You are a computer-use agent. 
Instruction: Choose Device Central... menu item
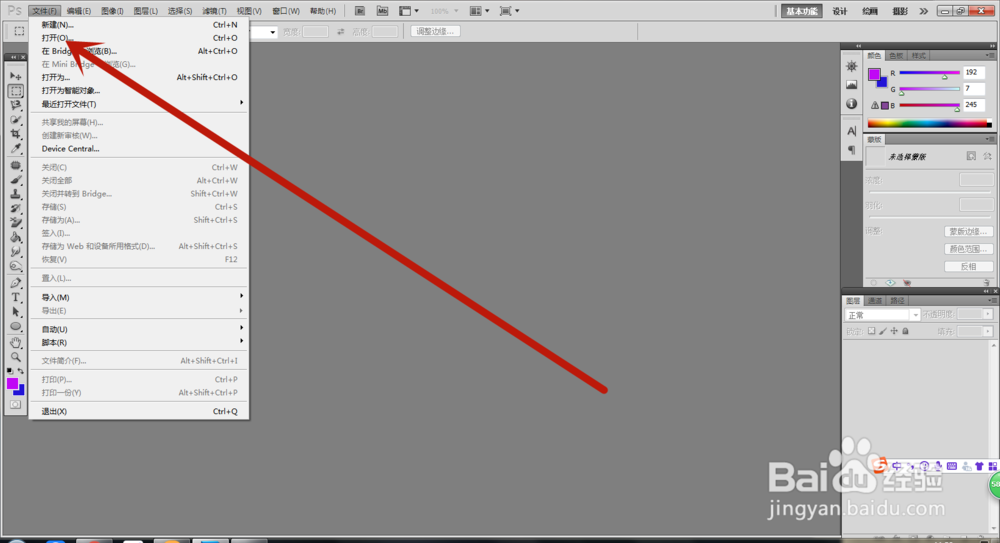[139, 149]
